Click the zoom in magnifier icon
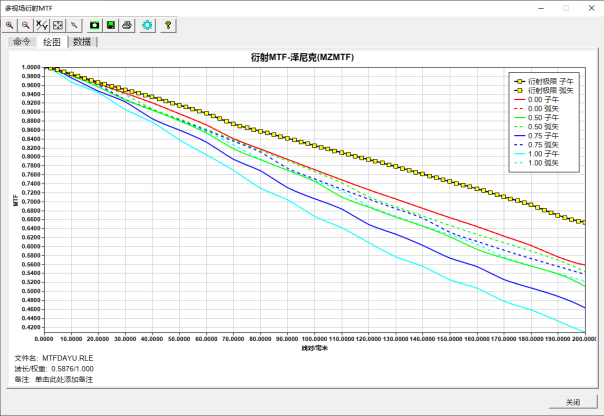Screen dimensions: 604x416 (x=10, y=25)
